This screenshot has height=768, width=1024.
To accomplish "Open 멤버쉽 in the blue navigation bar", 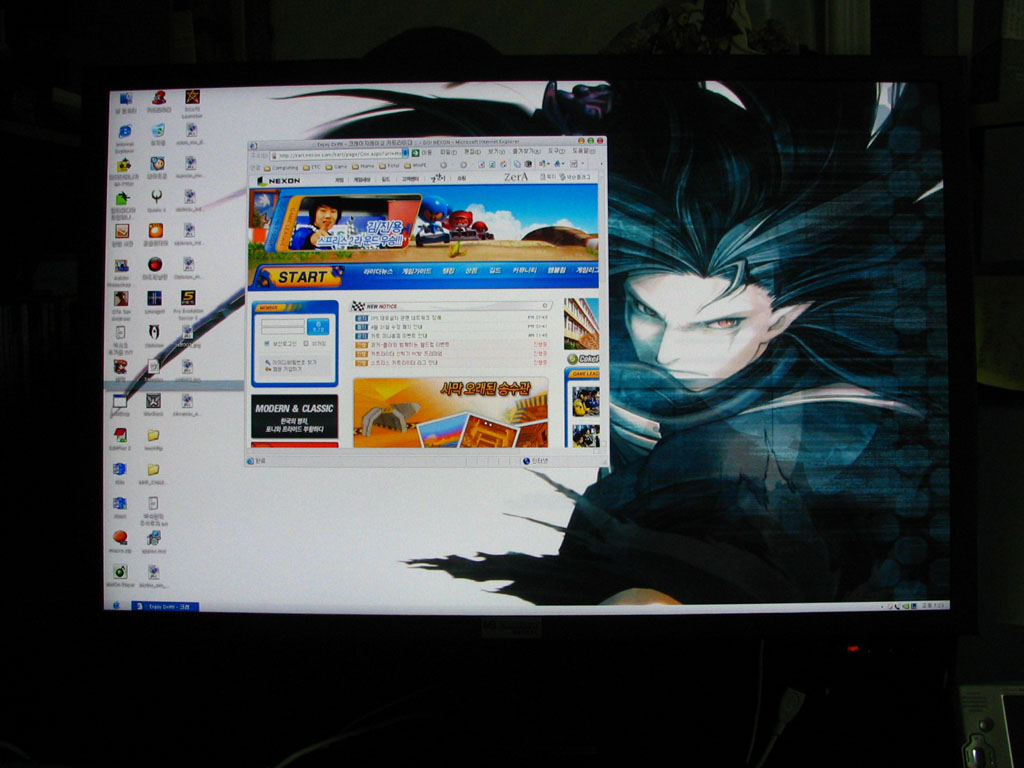I will (x=556, y=270).
